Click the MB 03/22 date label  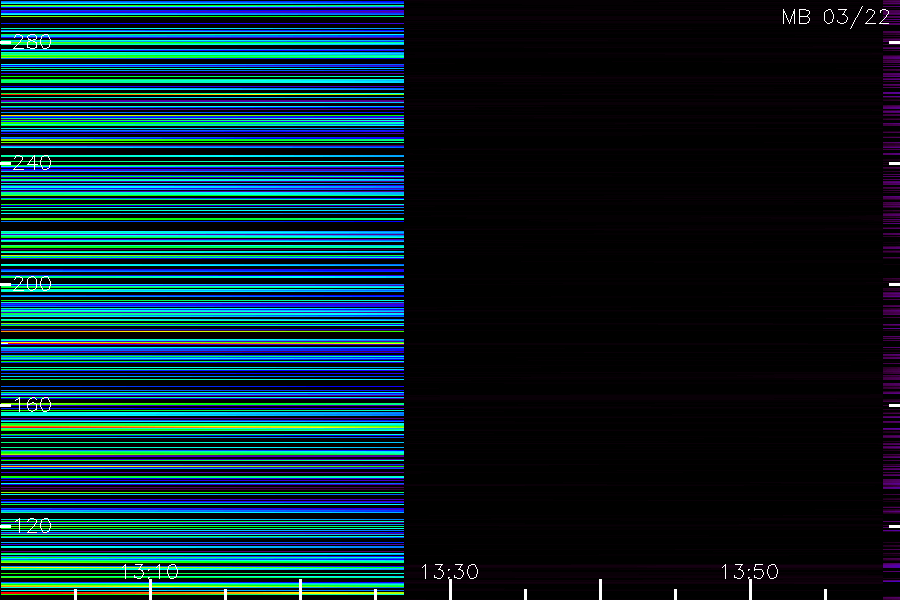pos(836,17)
